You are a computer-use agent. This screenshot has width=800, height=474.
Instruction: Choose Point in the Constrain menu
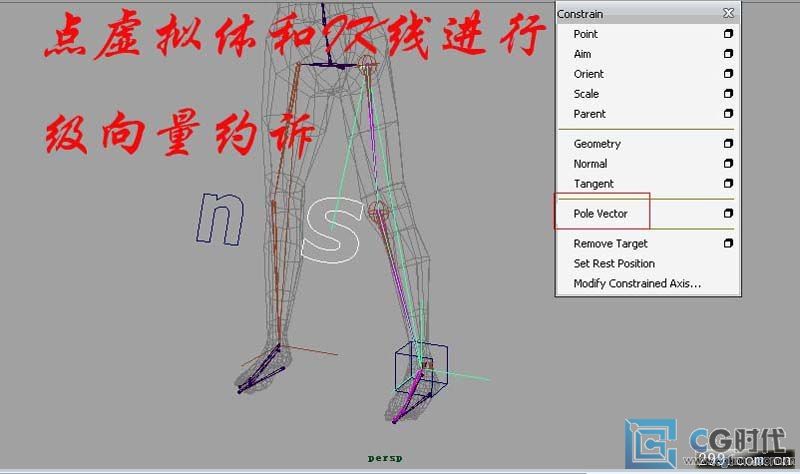(585, 34)
